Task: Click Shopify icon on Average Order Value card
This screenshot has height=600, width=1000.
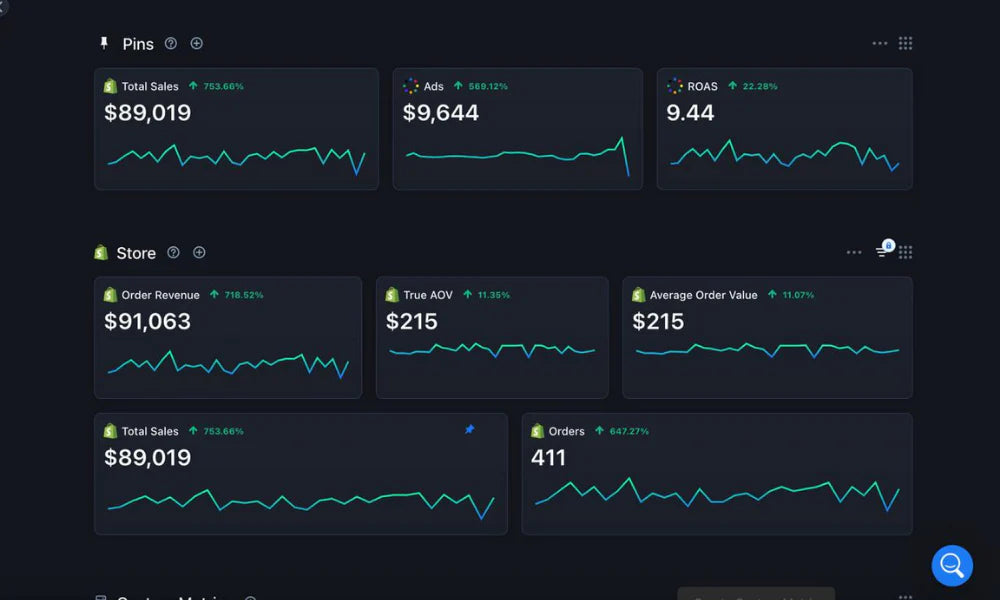Action: click(x=638, y=295)
